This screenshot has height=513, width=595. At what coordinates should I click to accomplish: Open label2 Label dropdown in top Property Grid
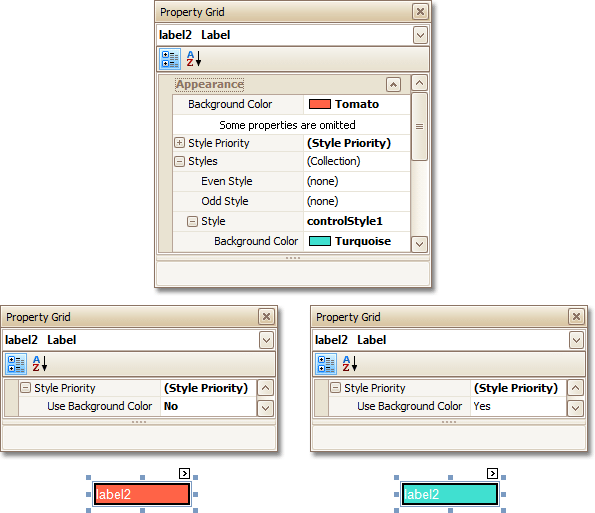(420, 35)
